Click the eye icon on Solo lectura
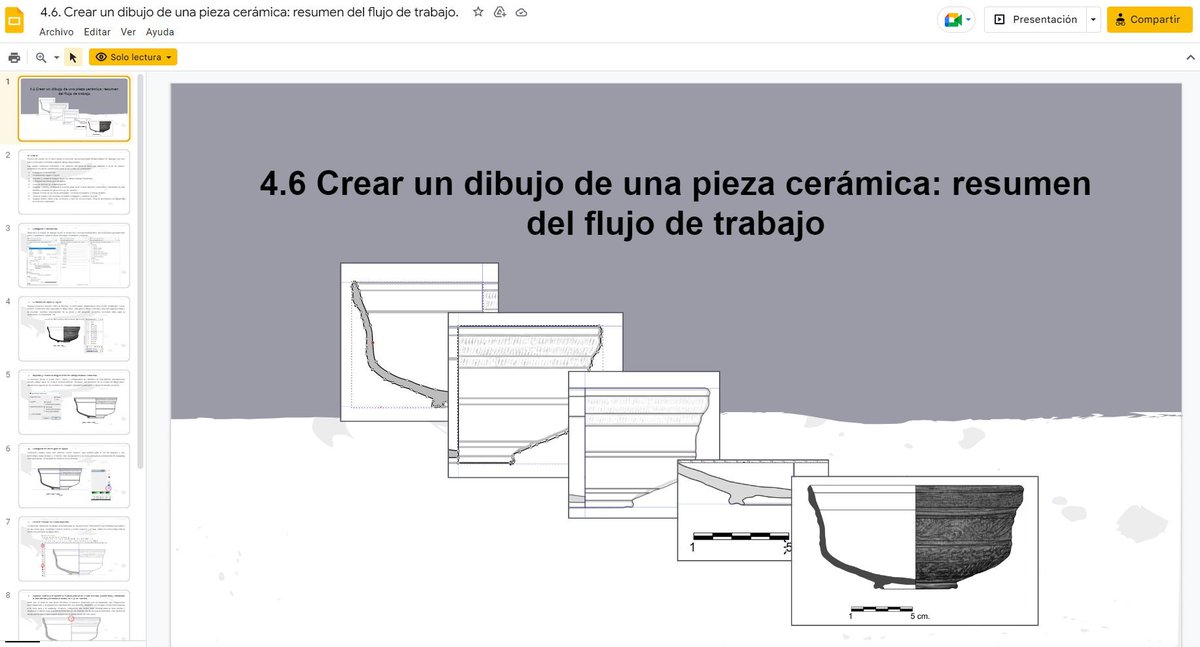Viewport: 1200px width, 647px height. coord(102,57)
